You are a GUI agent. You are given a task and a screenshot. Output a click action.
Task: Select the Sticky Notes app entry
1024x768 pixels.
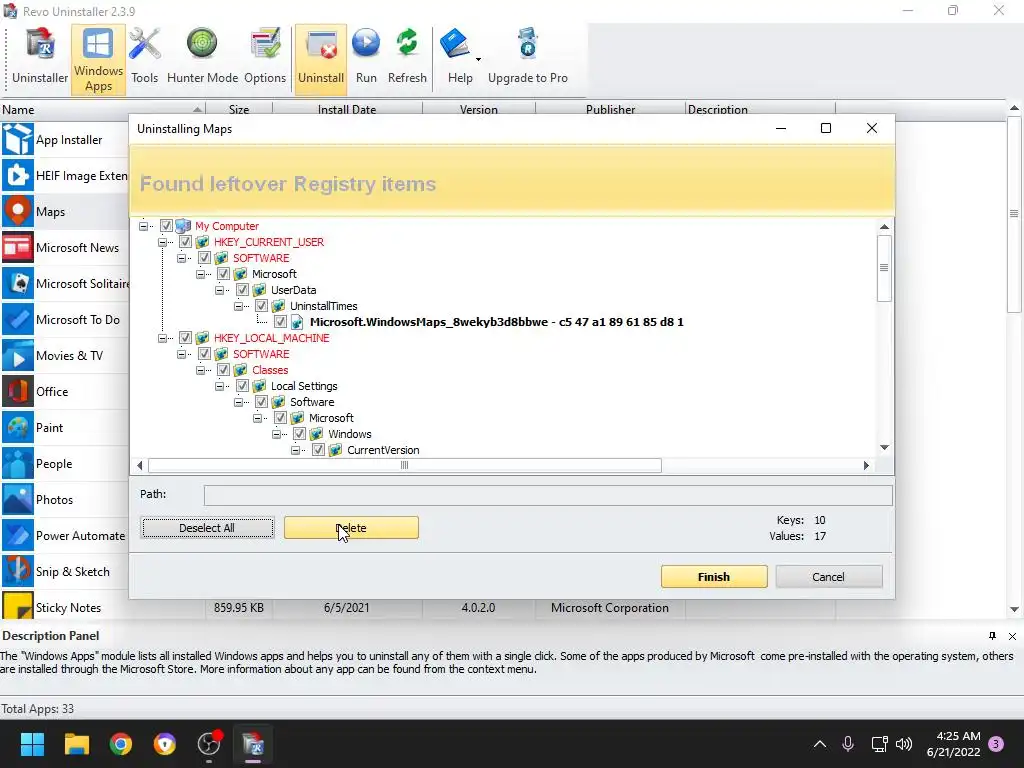pos(65,607)
